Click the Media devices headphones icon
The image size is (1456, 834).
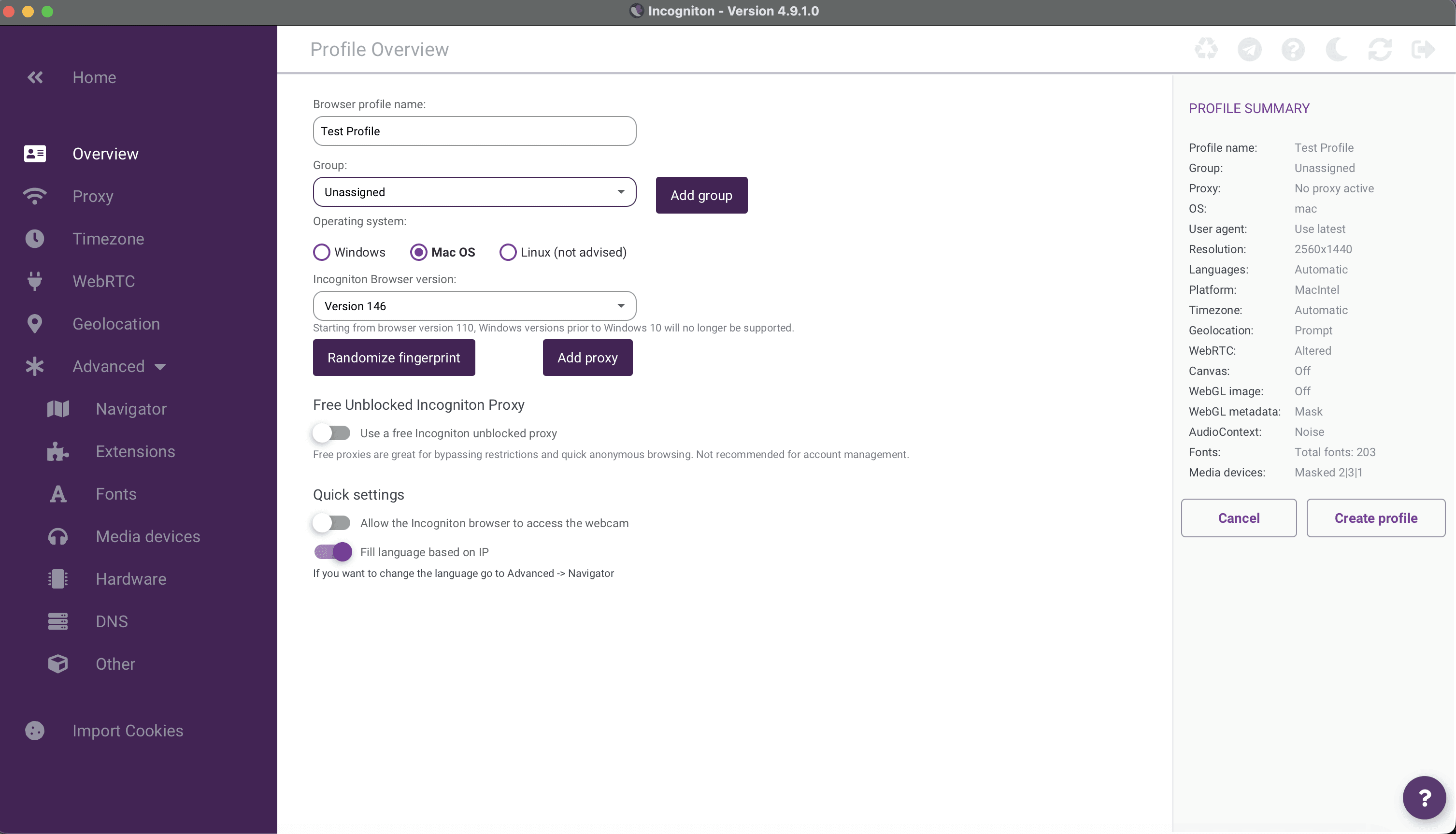click(x=58, y=537)
